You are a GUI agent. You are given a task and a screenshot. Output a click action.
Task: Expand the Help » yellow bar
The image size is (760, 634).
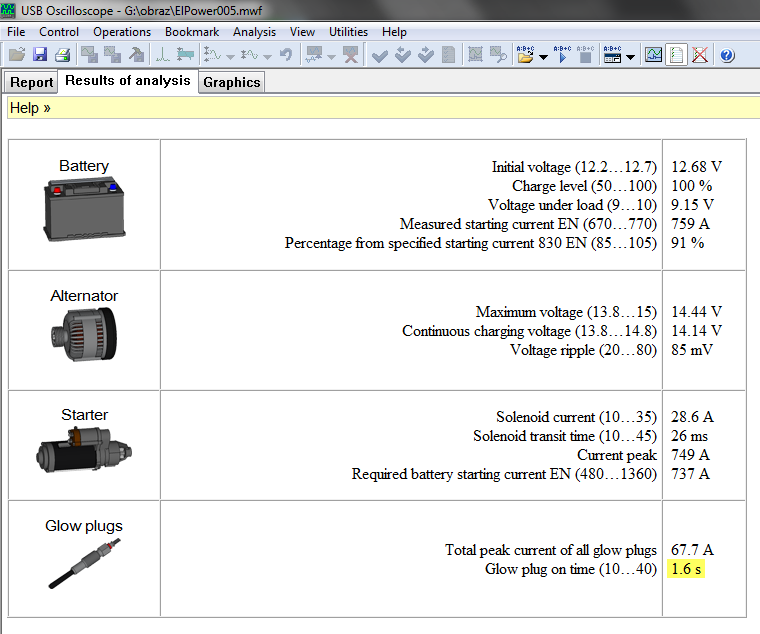[x=30, y=107]
